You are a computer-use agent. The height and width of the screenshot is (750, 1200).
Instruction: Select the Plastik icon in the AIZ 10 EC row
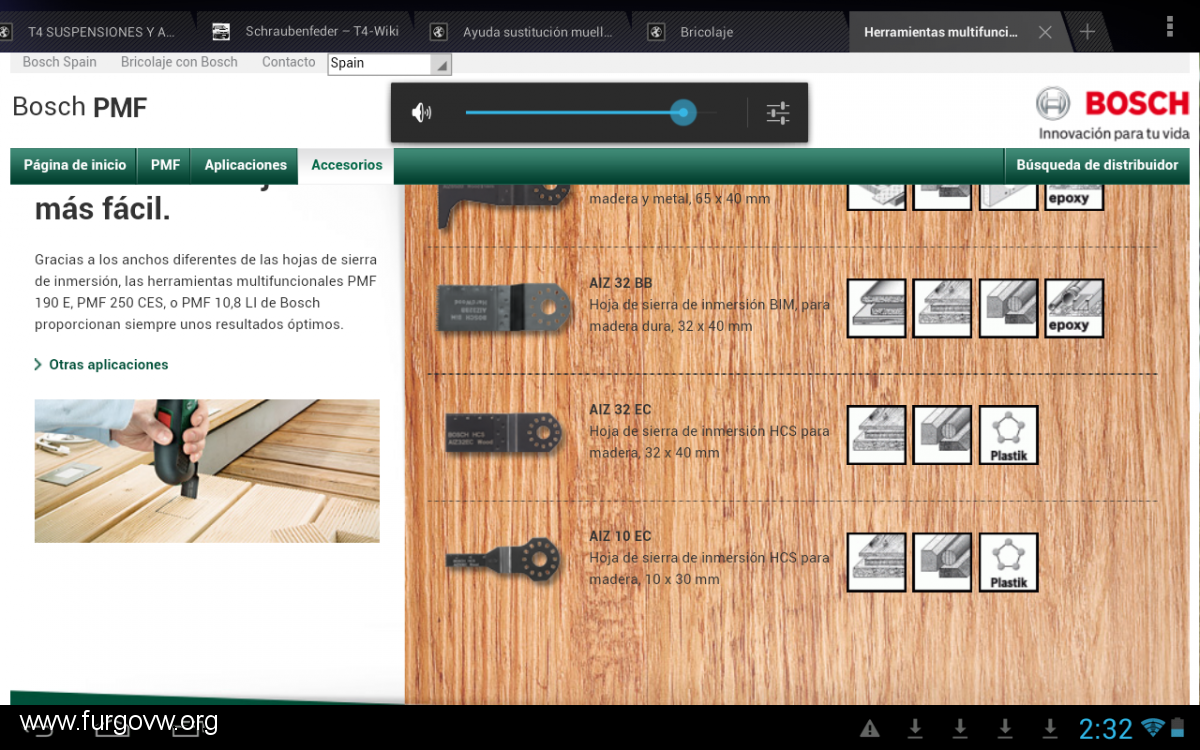click(x=1008, y=562)
